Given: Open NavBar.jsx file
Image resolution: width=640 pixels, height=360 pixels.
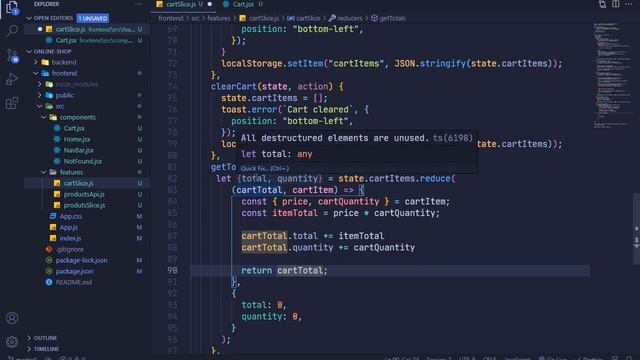Looking at the screenshot, I should tap(78, 150).
